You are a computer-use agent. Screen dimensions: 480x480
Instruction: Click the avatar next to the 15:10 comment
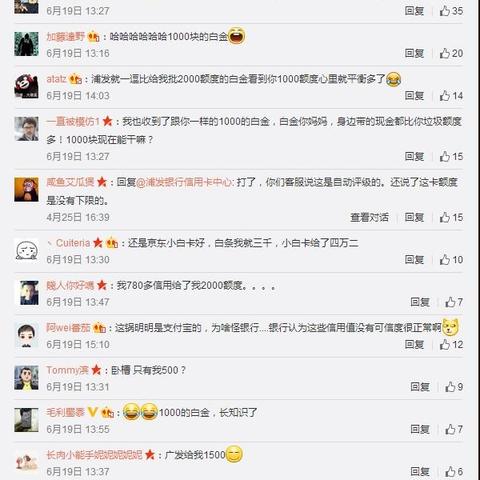[x=26, y=335]
